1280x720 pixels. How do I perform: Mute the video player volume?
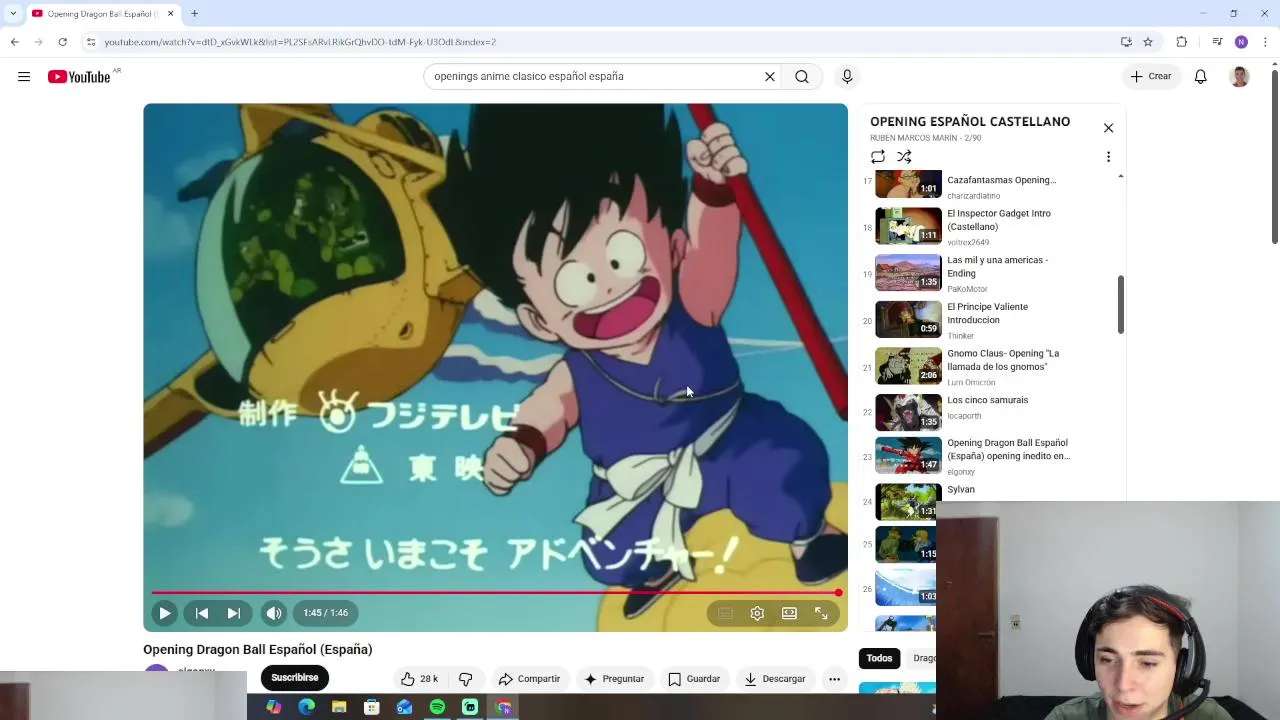(274, 613)
